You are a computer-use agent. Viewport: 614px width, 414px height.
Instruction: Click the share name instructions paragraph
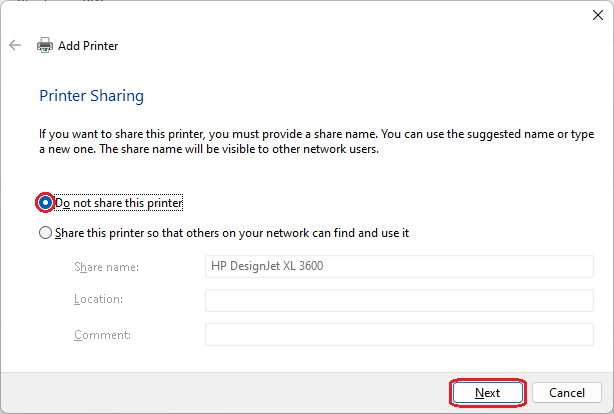[316, 141]
